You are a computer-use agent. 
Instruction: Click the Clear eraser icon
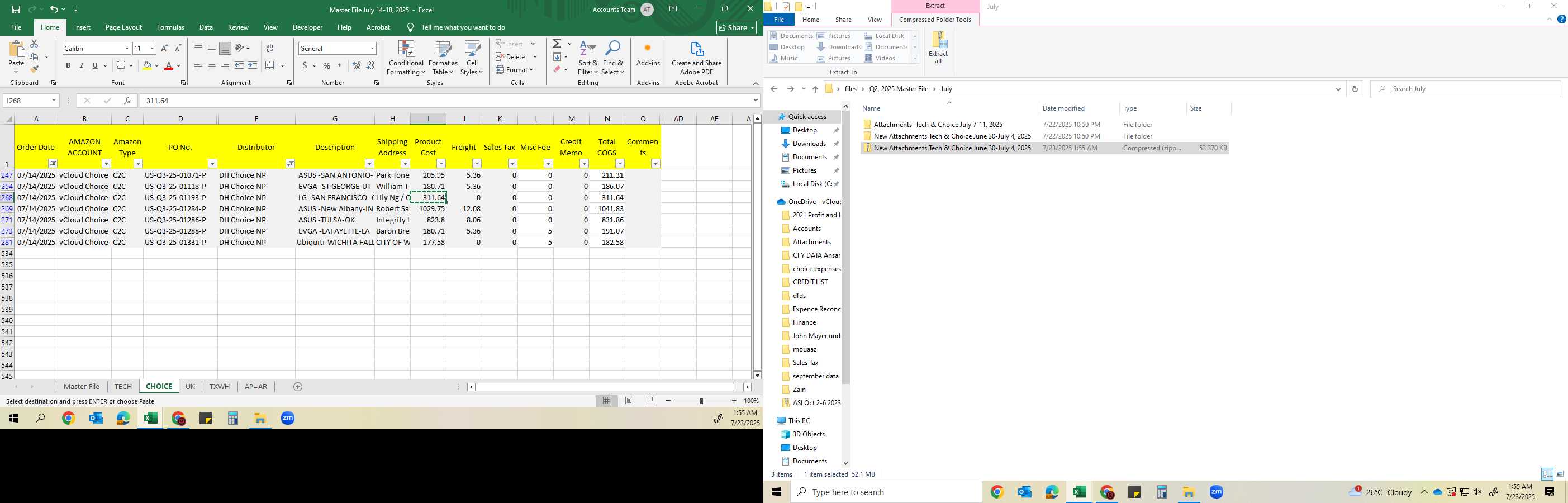557,69
